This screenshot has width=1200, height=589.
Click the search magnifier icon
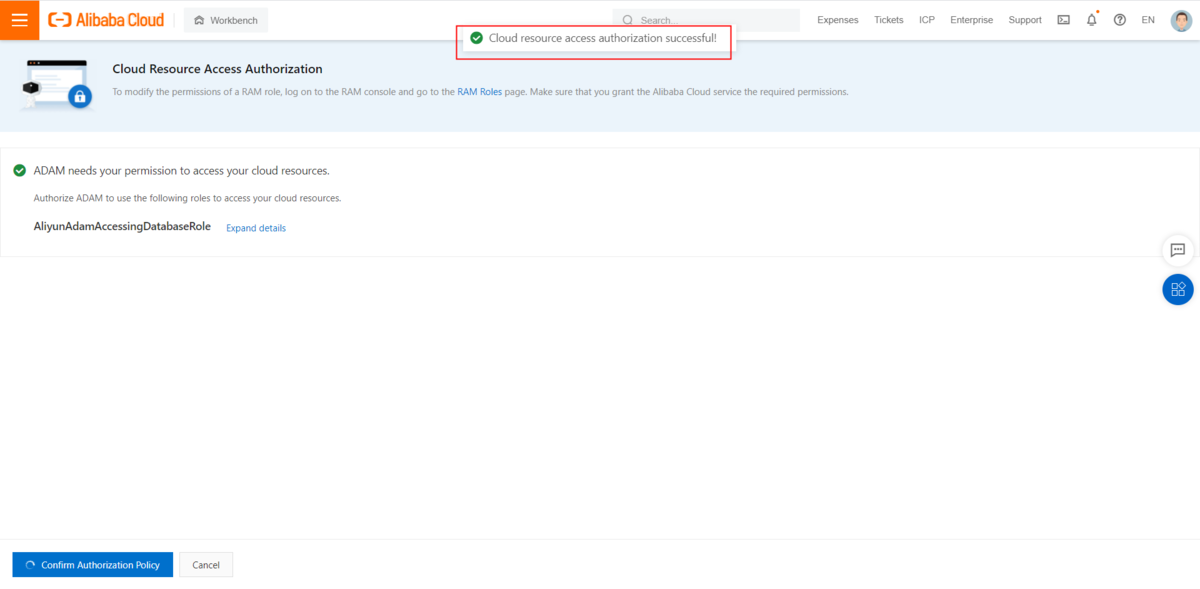[627, 20]
